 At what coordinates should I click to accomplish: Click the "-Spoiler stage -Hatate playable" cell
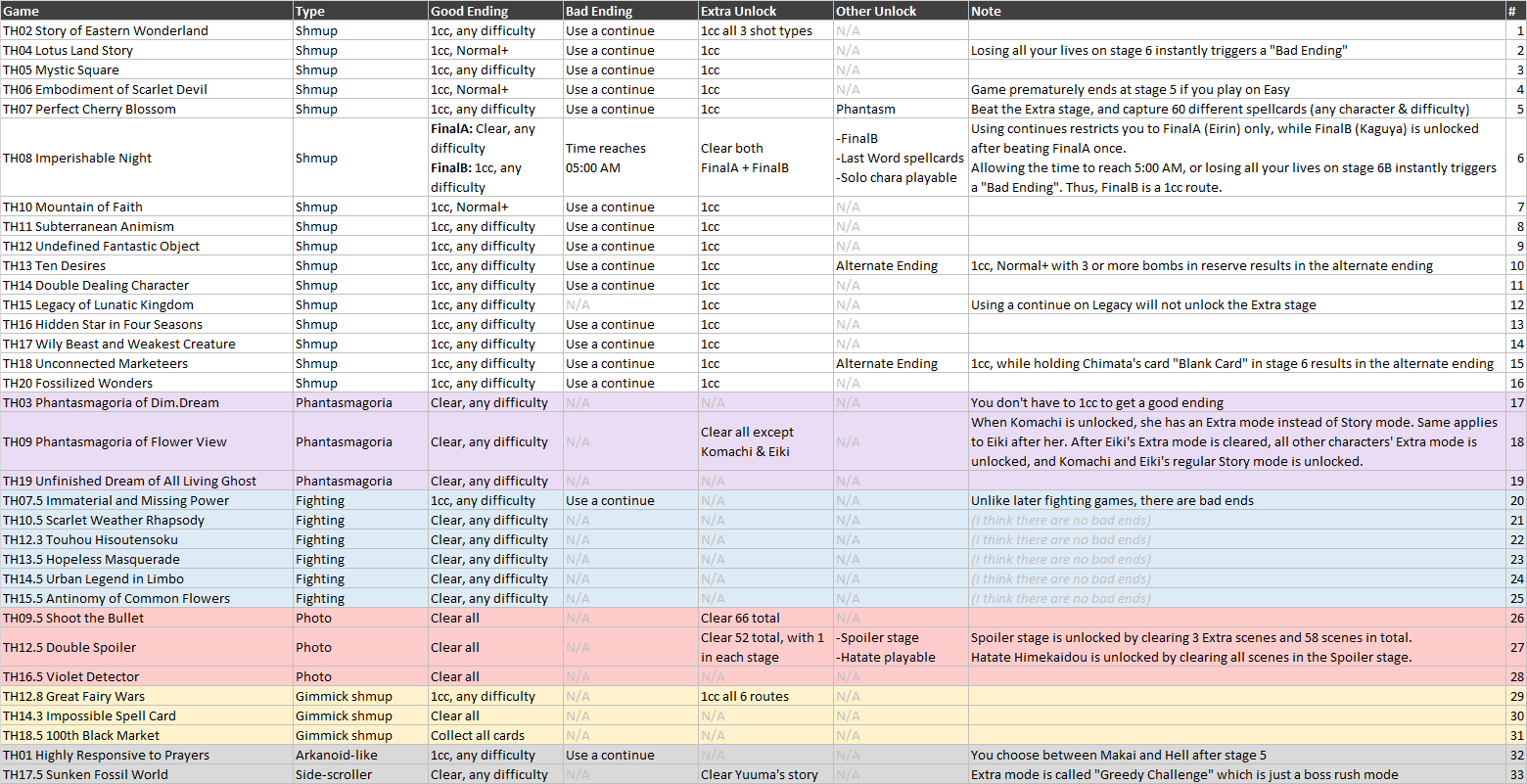(x=901, y=647)
